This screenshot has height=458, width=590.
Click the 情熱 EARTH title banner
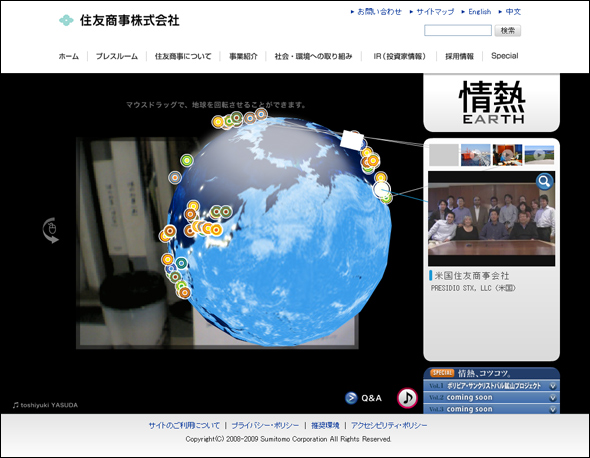[x=491, y=102]
